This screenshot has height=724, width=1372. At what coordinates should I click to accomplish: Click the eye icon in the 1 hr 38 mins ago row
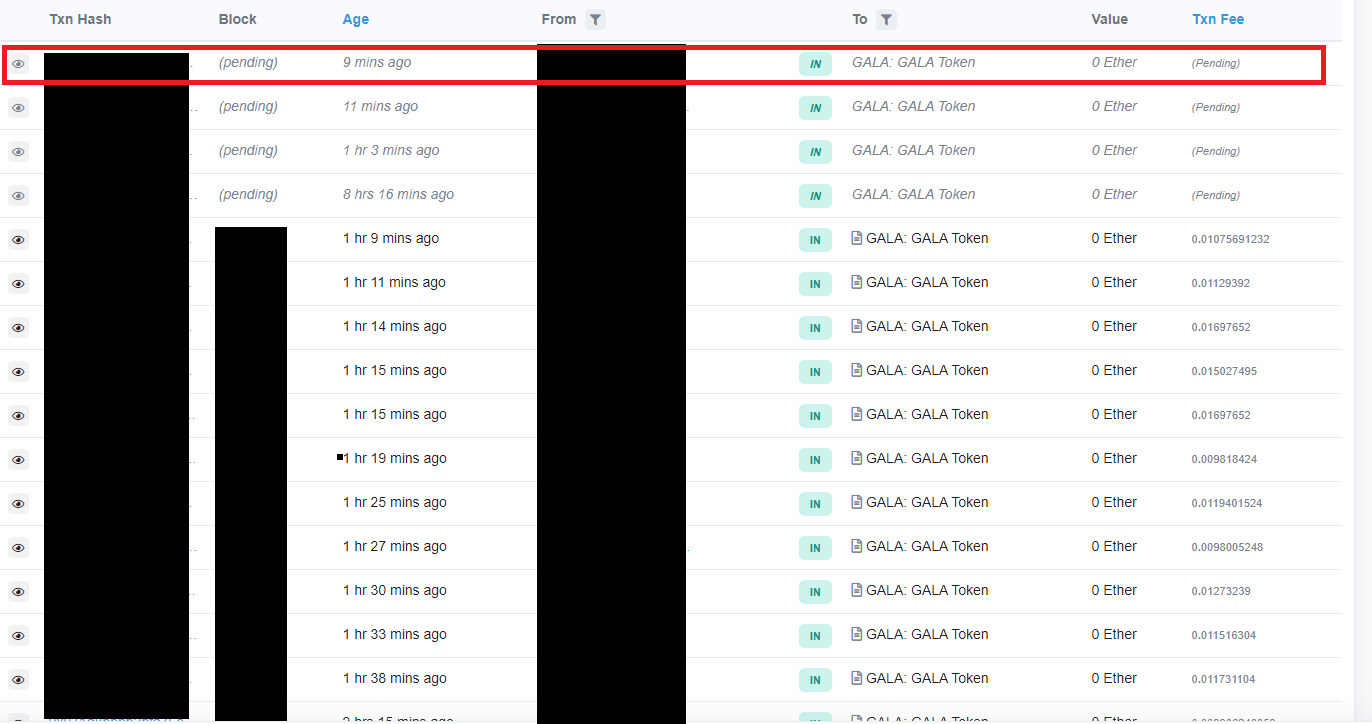pos(18,680)
